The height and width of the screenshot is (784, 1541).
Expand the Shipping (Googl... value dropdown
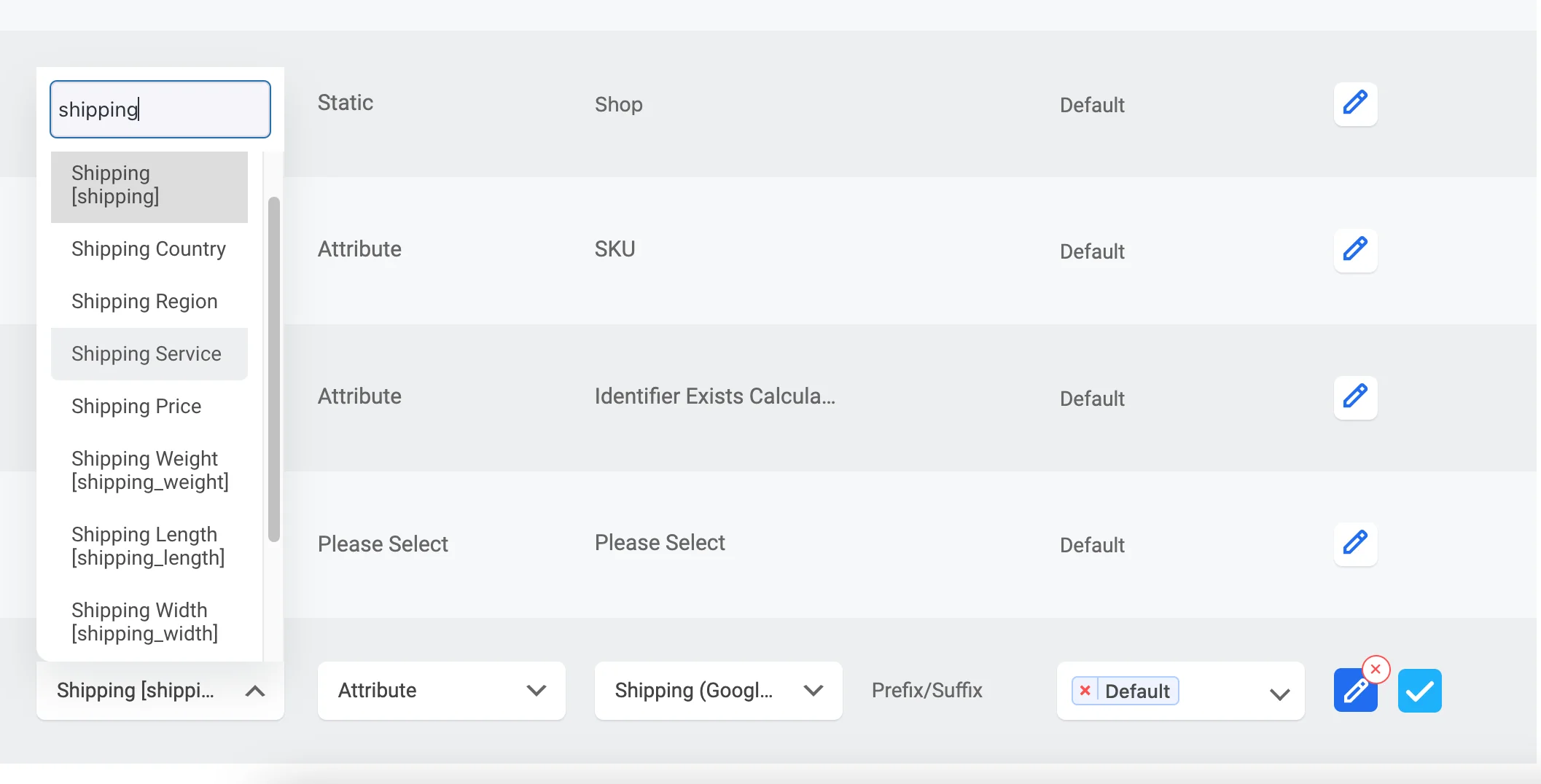718,691
